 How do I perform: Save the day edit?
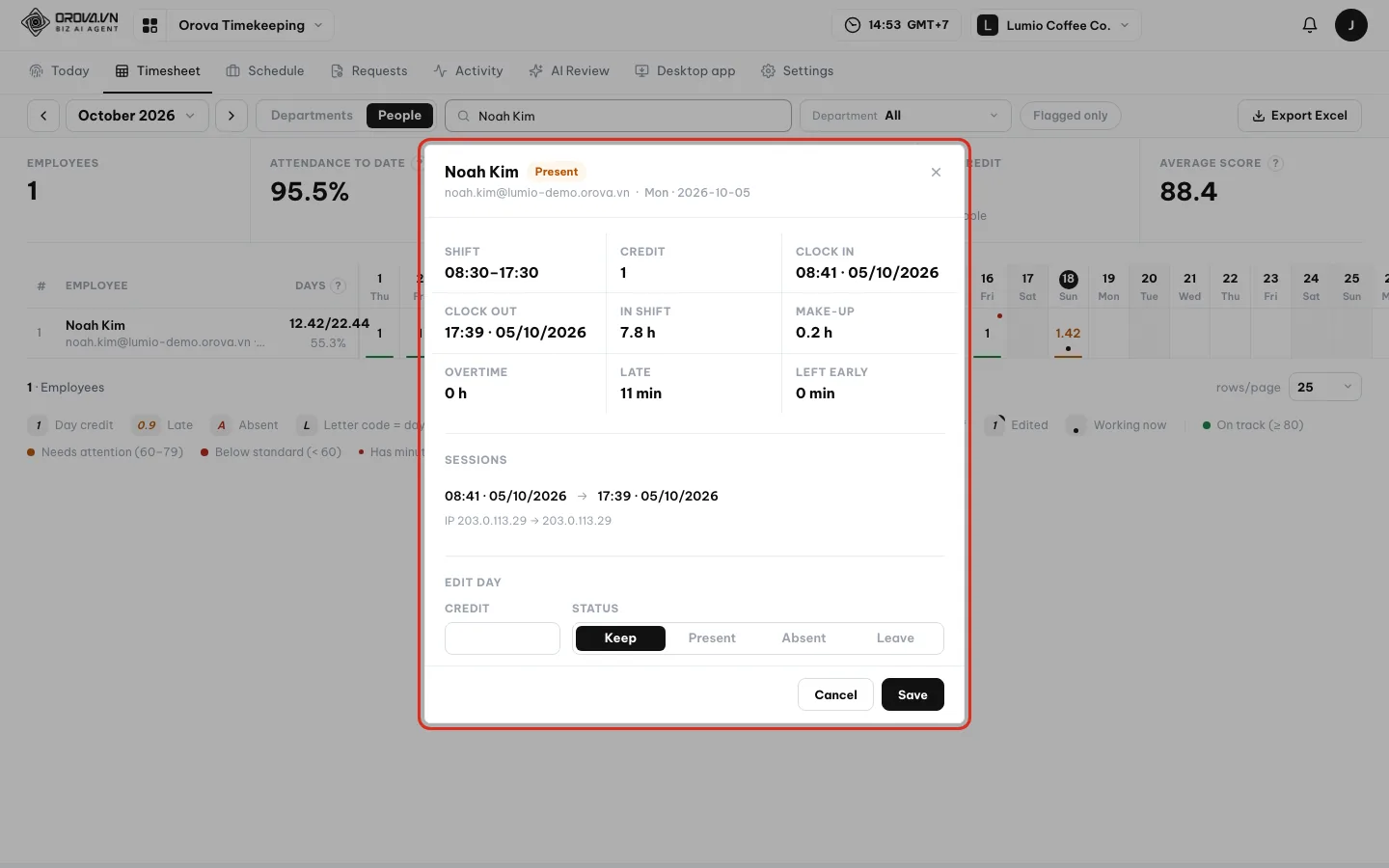point(912,695)
